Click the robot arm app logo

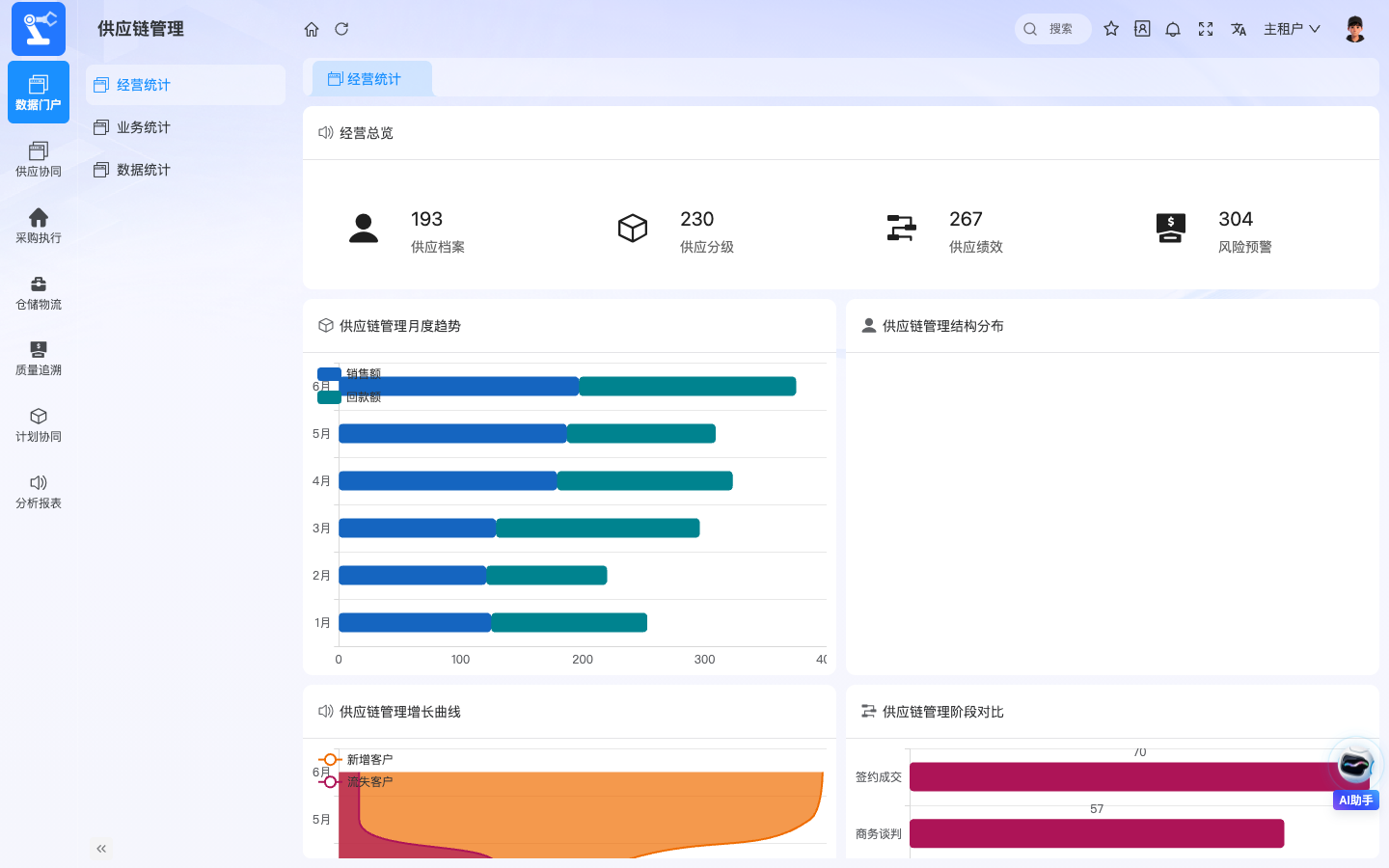pyautogui.click(x=39, y=29)
